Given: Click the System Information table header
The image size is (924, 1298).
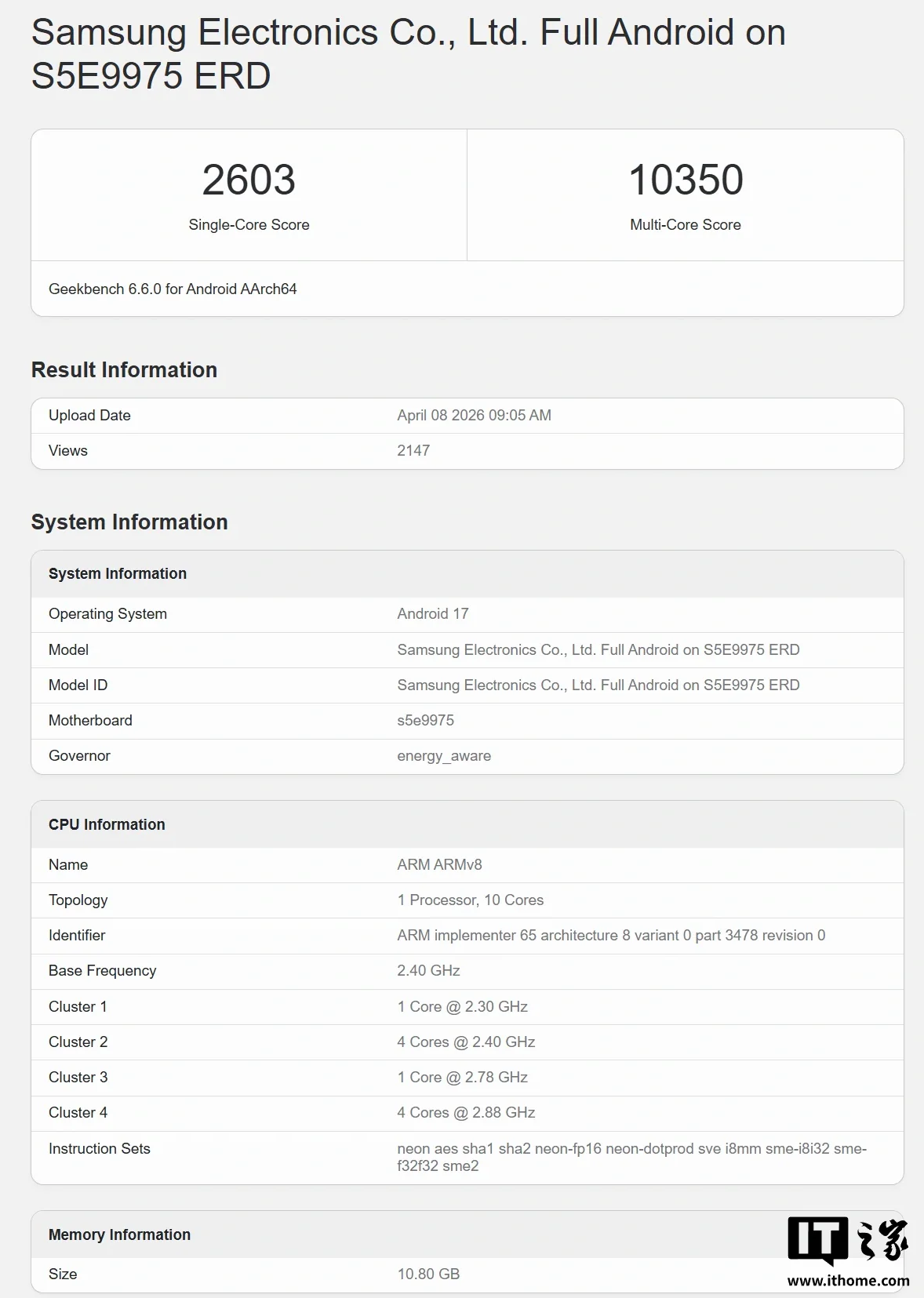Looking at the screenshot, I should coord(118,574).
